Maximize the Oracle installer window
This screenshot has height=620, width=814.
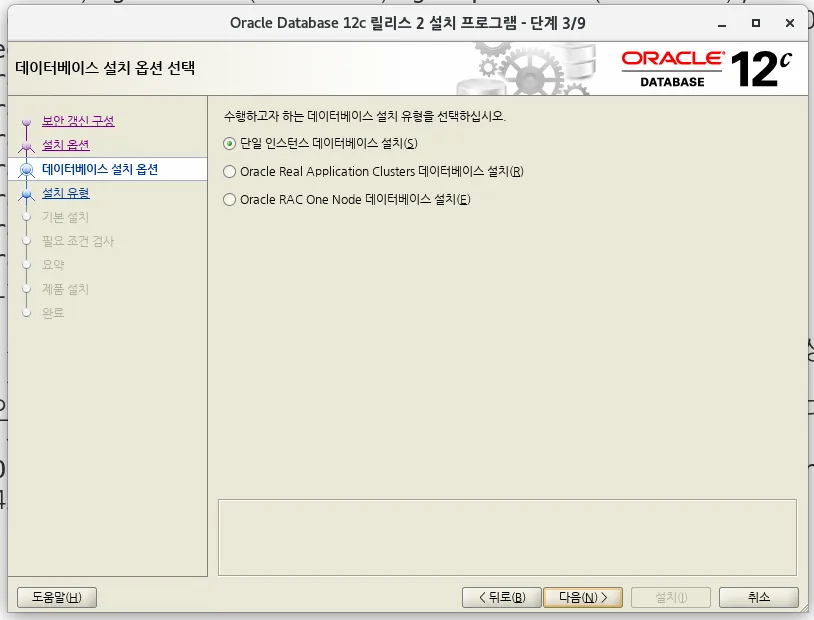[756, 23]
